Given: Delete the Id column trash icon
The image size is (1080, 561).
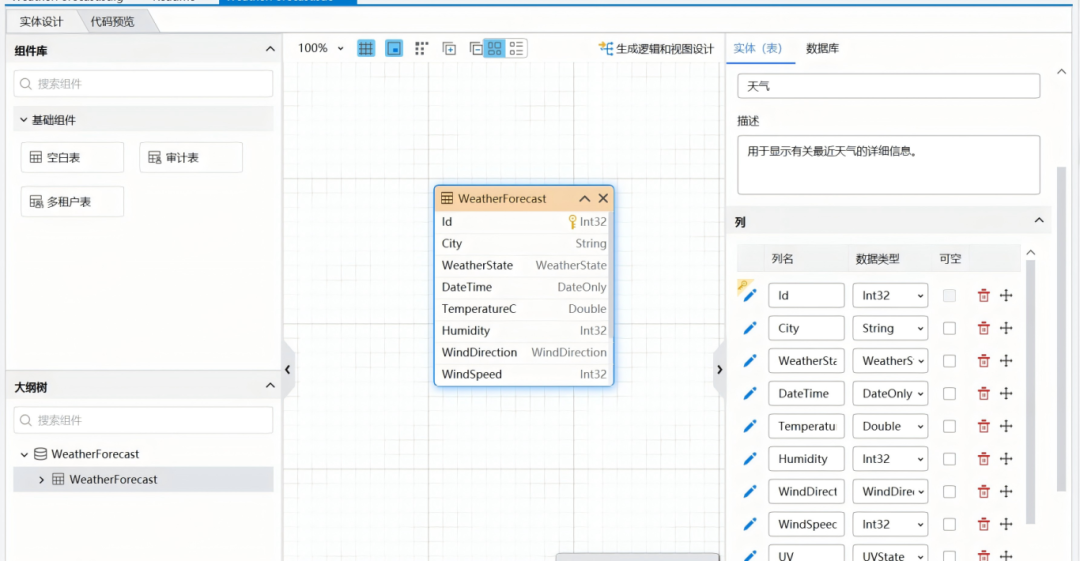Looking at the screenshot, I should 984,296.
